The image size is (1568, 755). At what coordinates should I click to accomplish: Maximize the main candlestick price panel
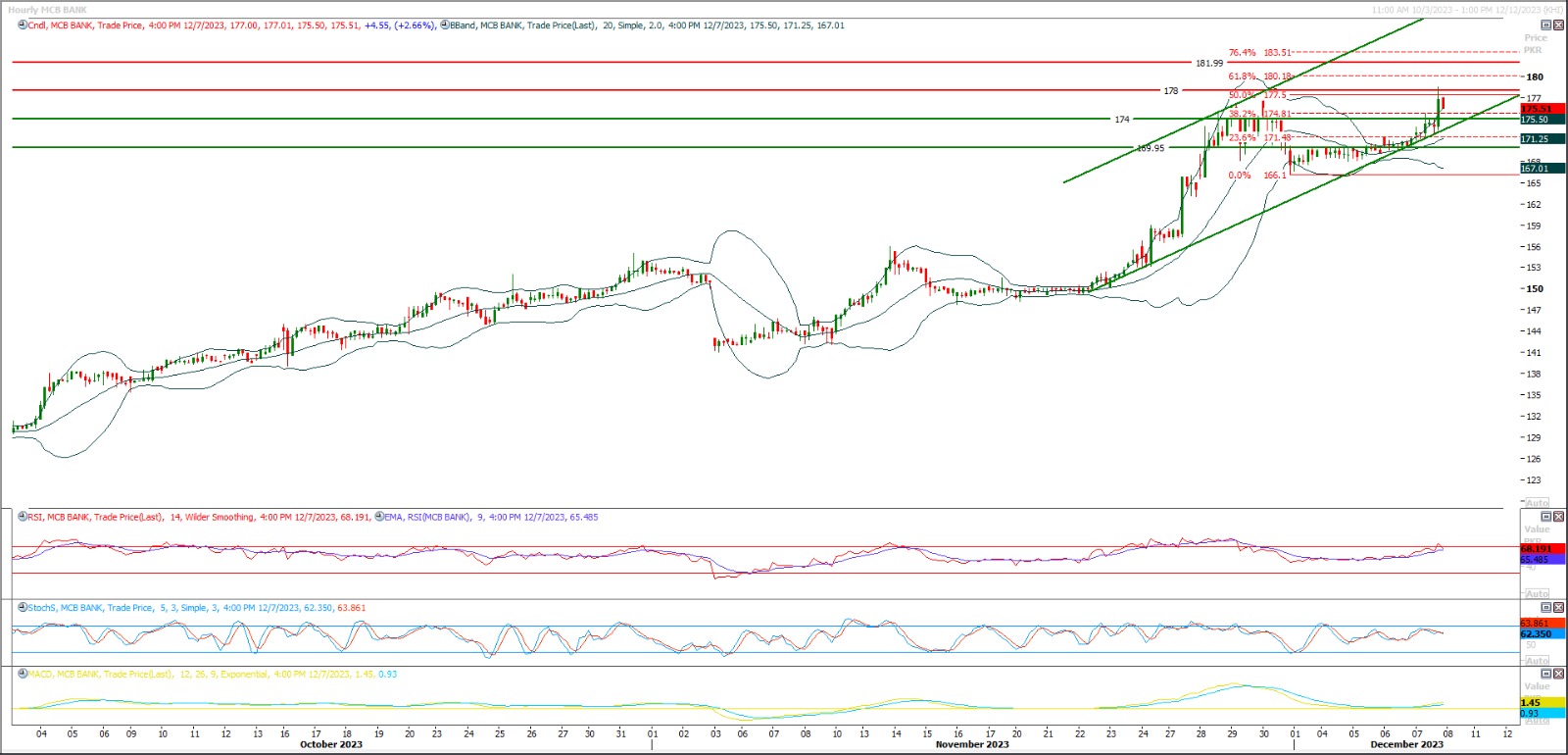(x=1546, y=25)
